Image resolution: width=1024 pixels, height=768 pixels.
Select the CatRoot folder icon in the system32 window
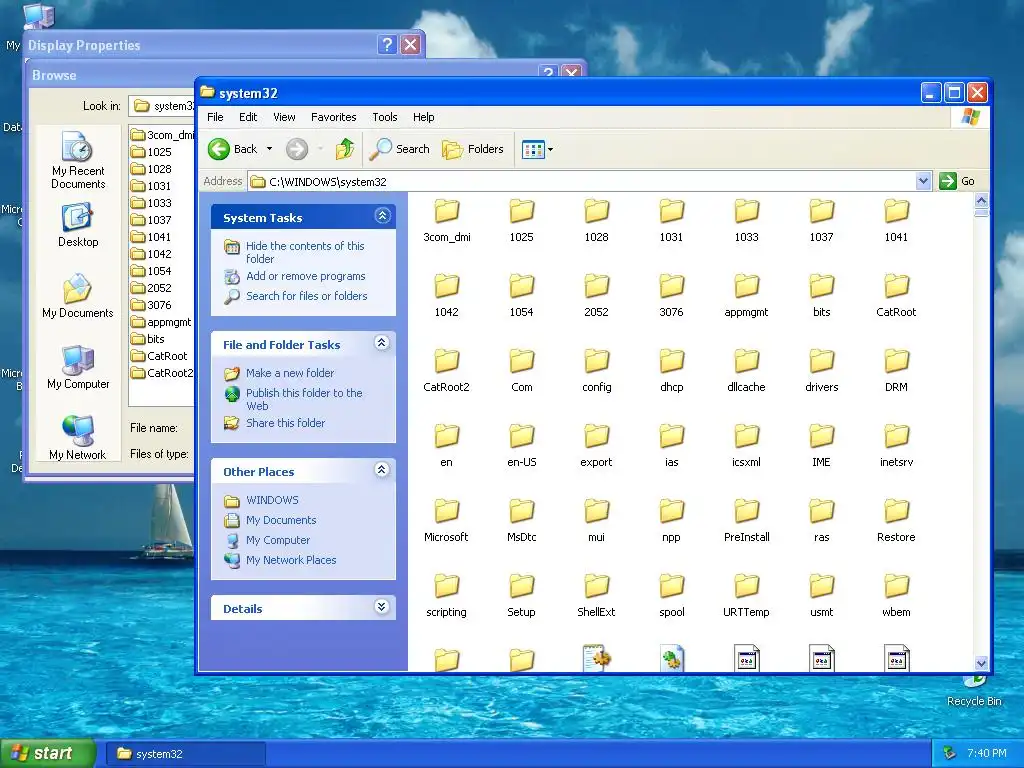897,286
